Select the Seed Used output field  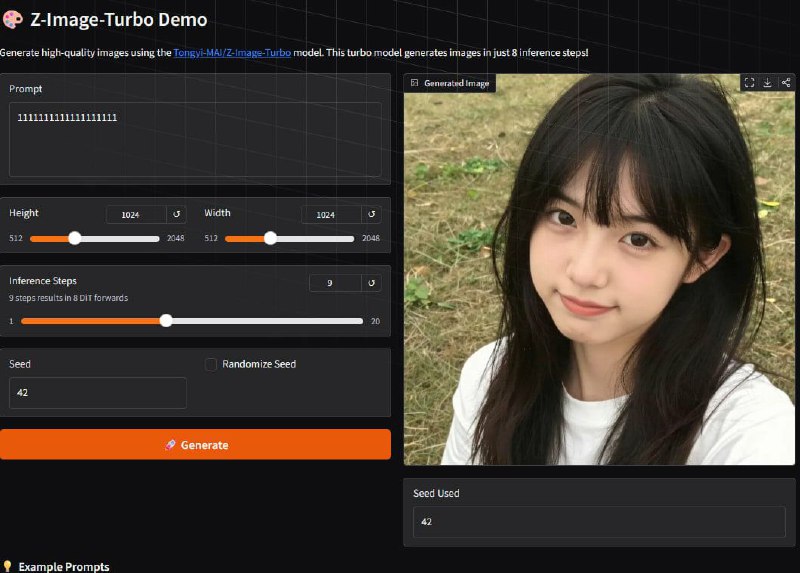point(598,522)
